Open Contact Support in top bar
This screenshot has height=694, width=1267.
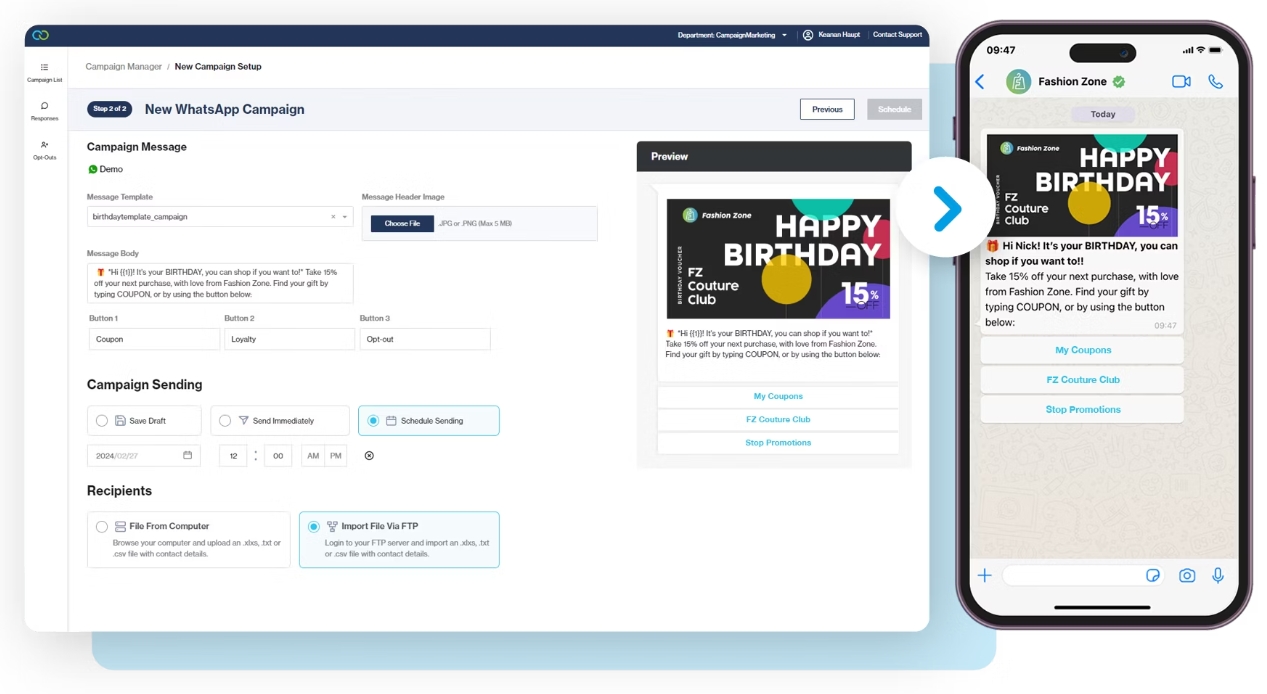pos(897,35)
